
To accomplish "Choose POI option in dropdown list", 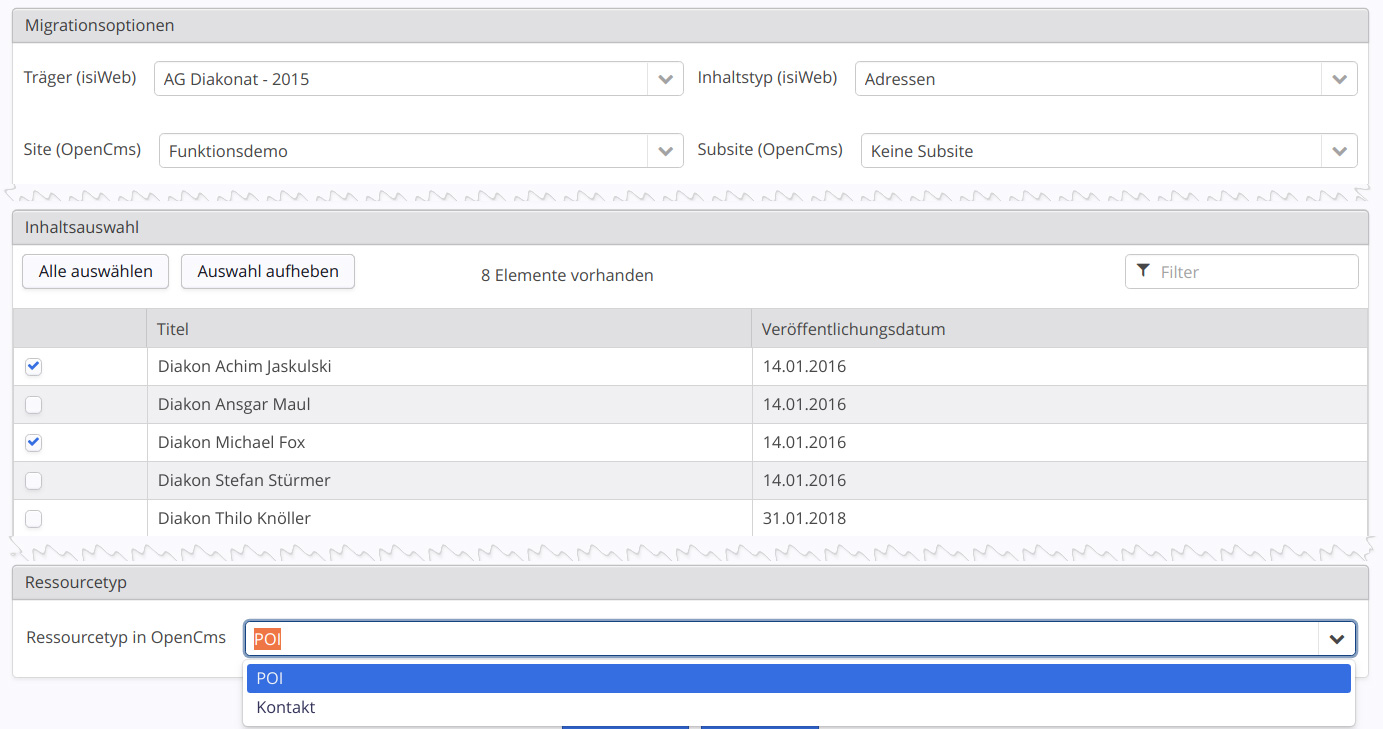I will (798, 679).
